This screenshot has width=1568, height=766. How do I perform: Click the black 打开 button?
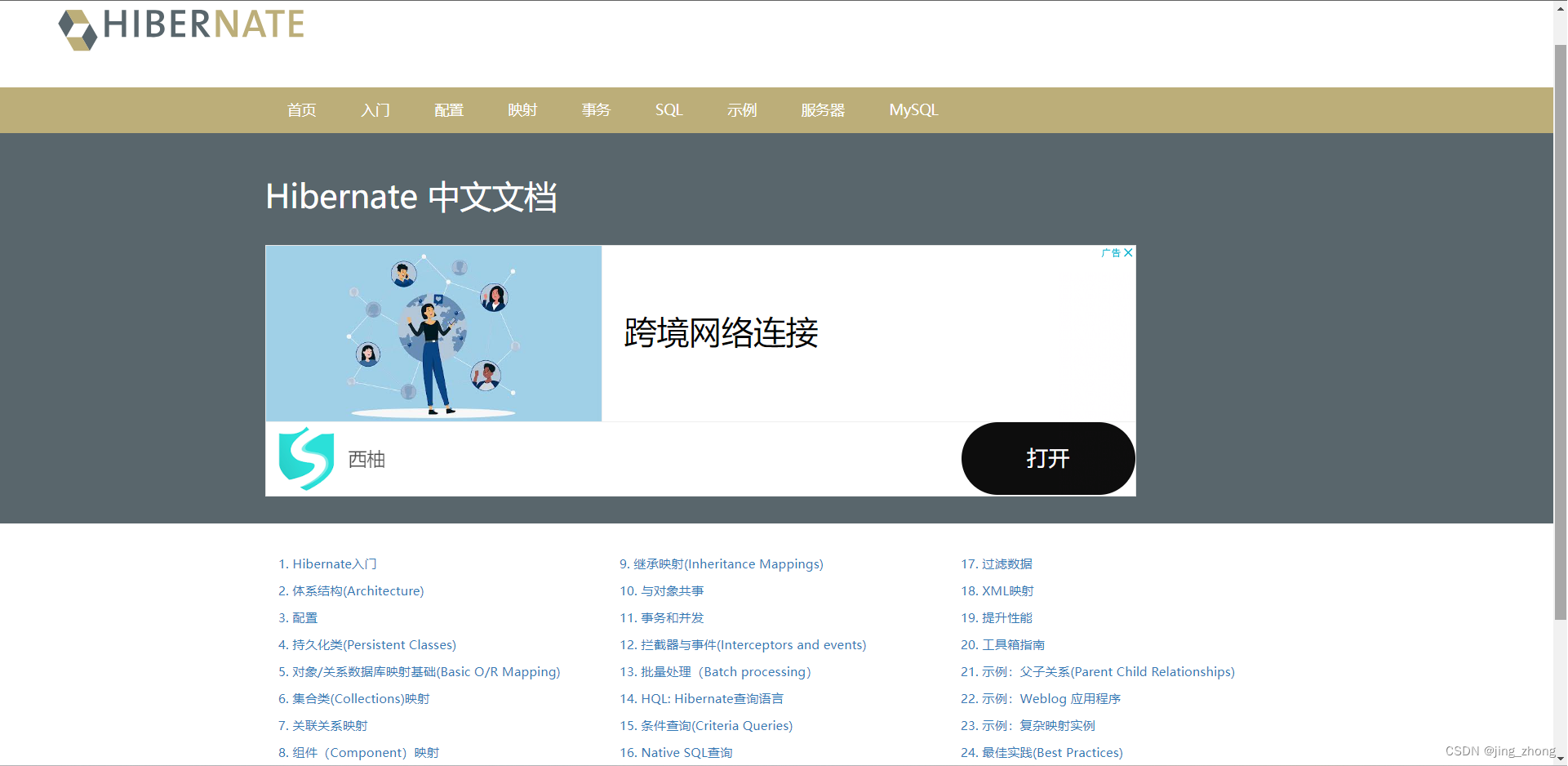tap(1048, 458)
